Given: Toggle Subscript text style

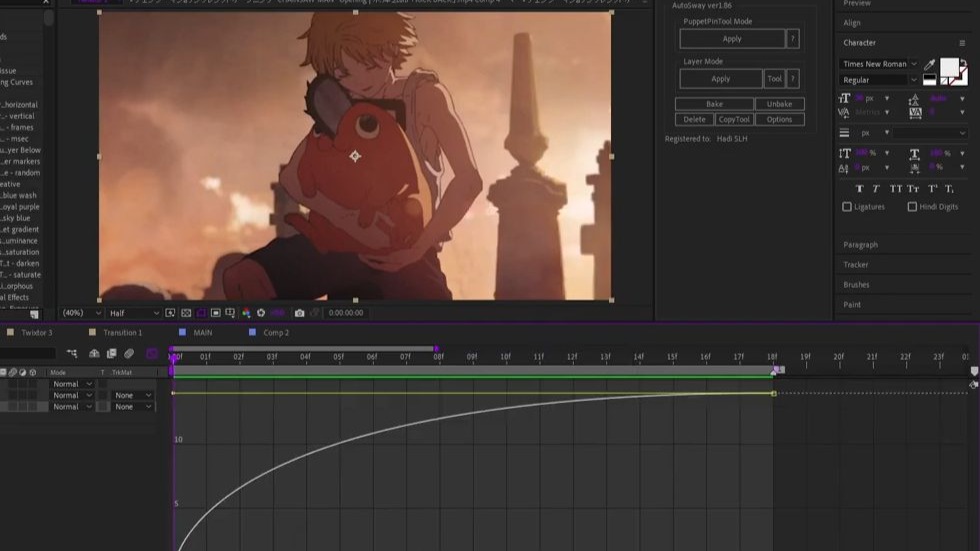Looking at the screenshot, I should pos(949,189).
